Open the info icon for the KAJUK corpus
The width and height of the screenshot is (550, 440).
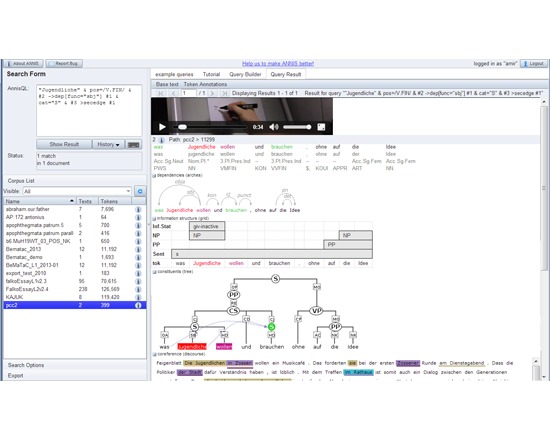pos(138,297)
